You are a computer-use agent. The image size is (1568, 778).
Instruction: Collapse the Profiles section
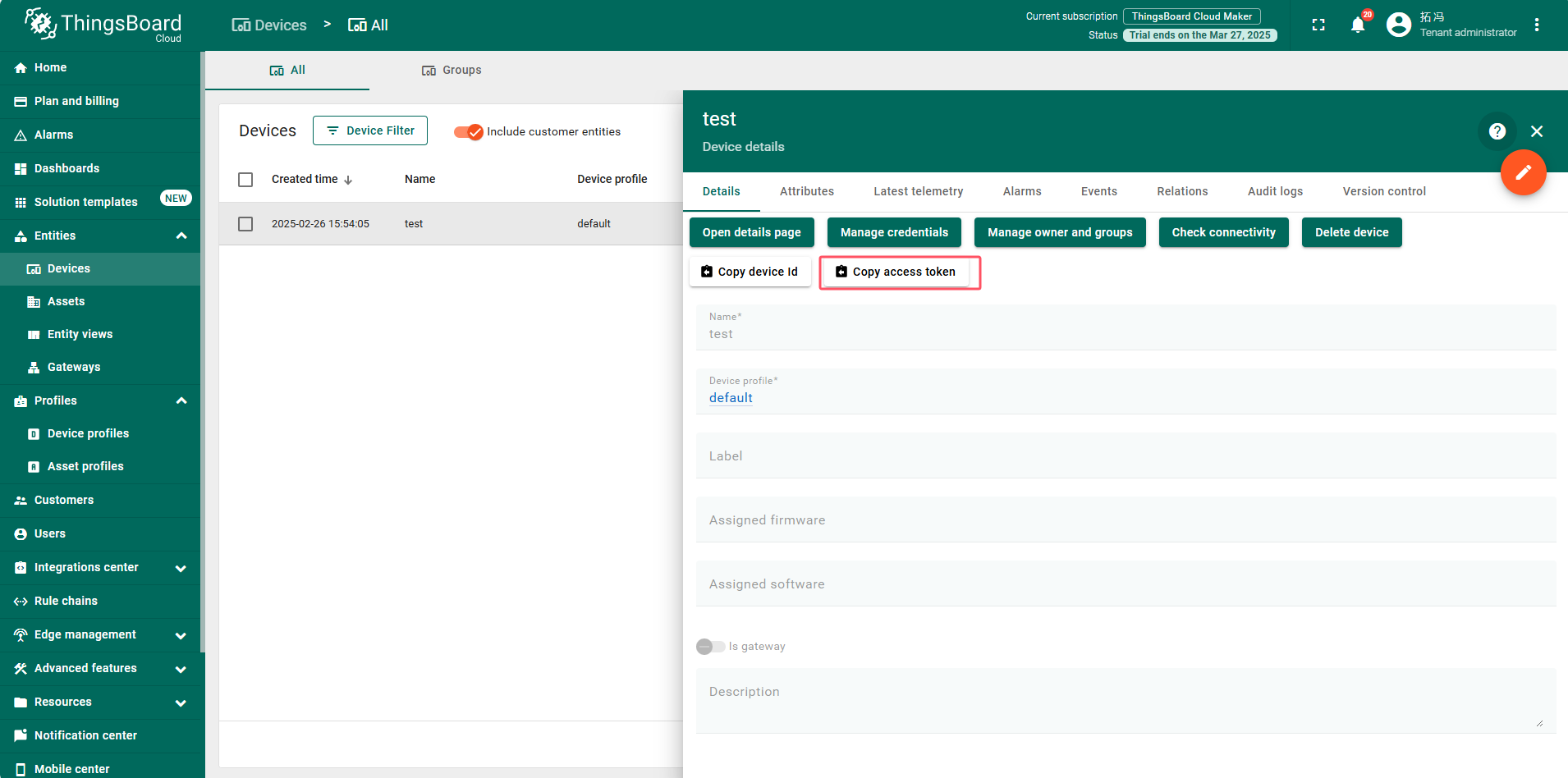181,400
